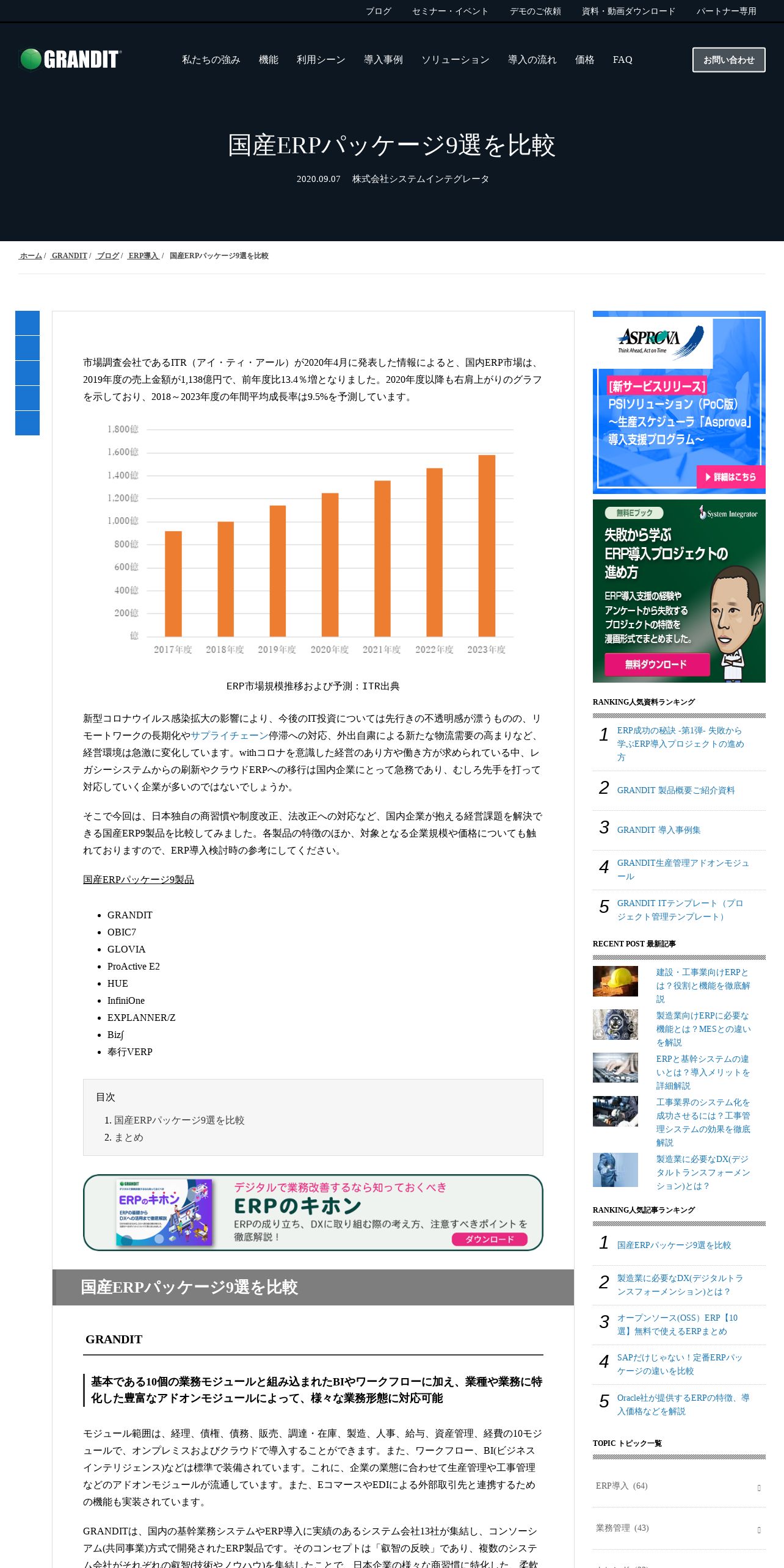The height and width of the screenshot is (1568, 784).
Task: Jump to TOC item まとめ
Action: [x=129, y=1138]
